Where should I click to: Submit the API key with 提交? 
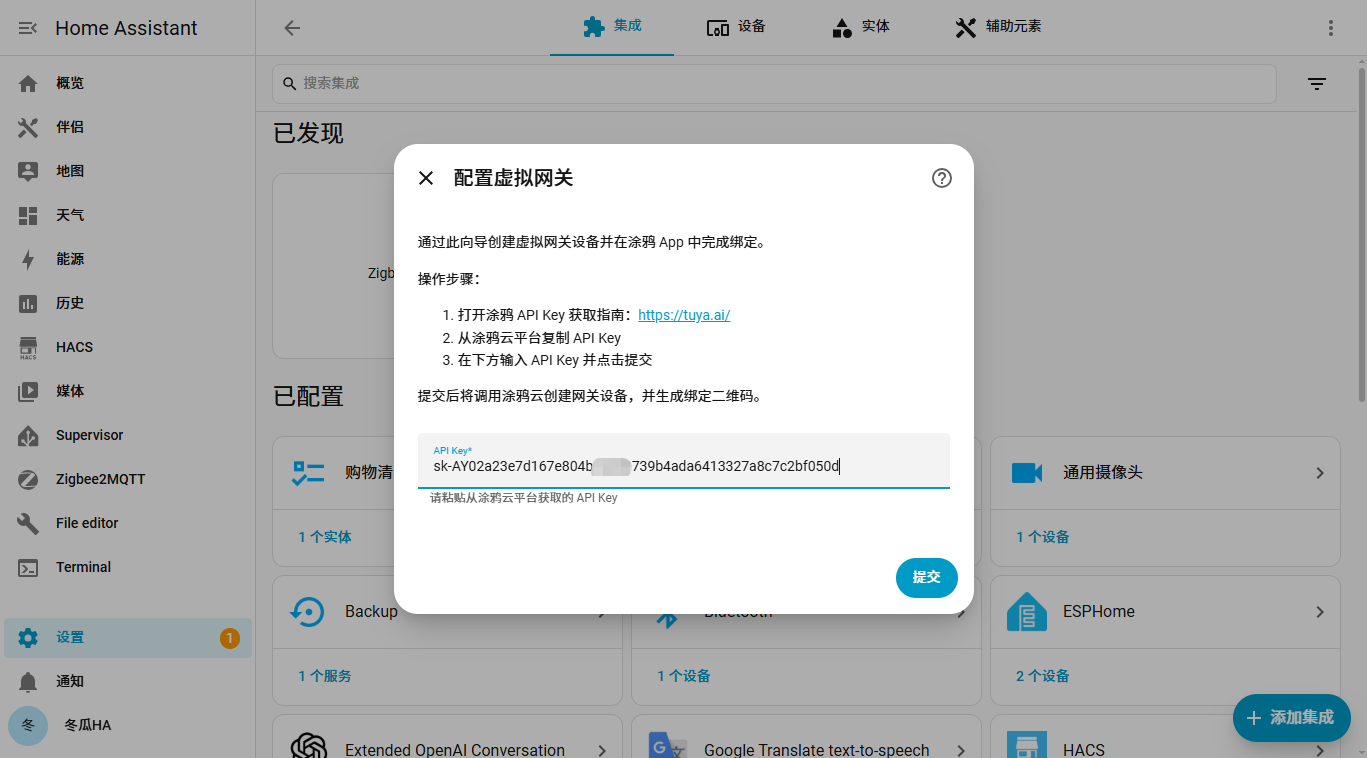[927, 578]
